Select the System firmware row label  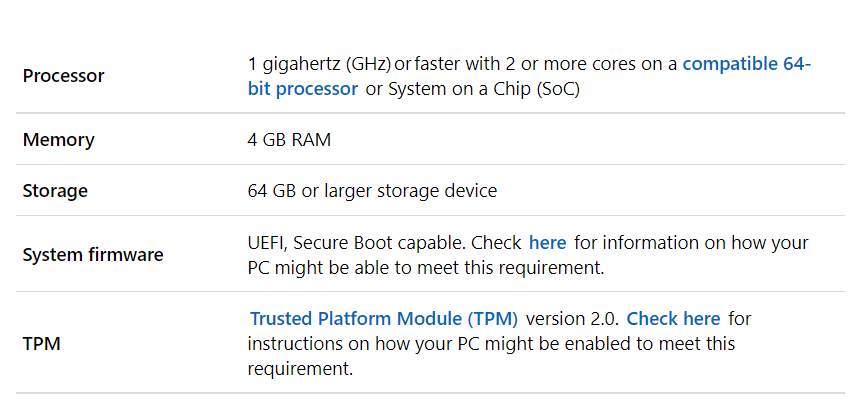(x=93, y=255)
